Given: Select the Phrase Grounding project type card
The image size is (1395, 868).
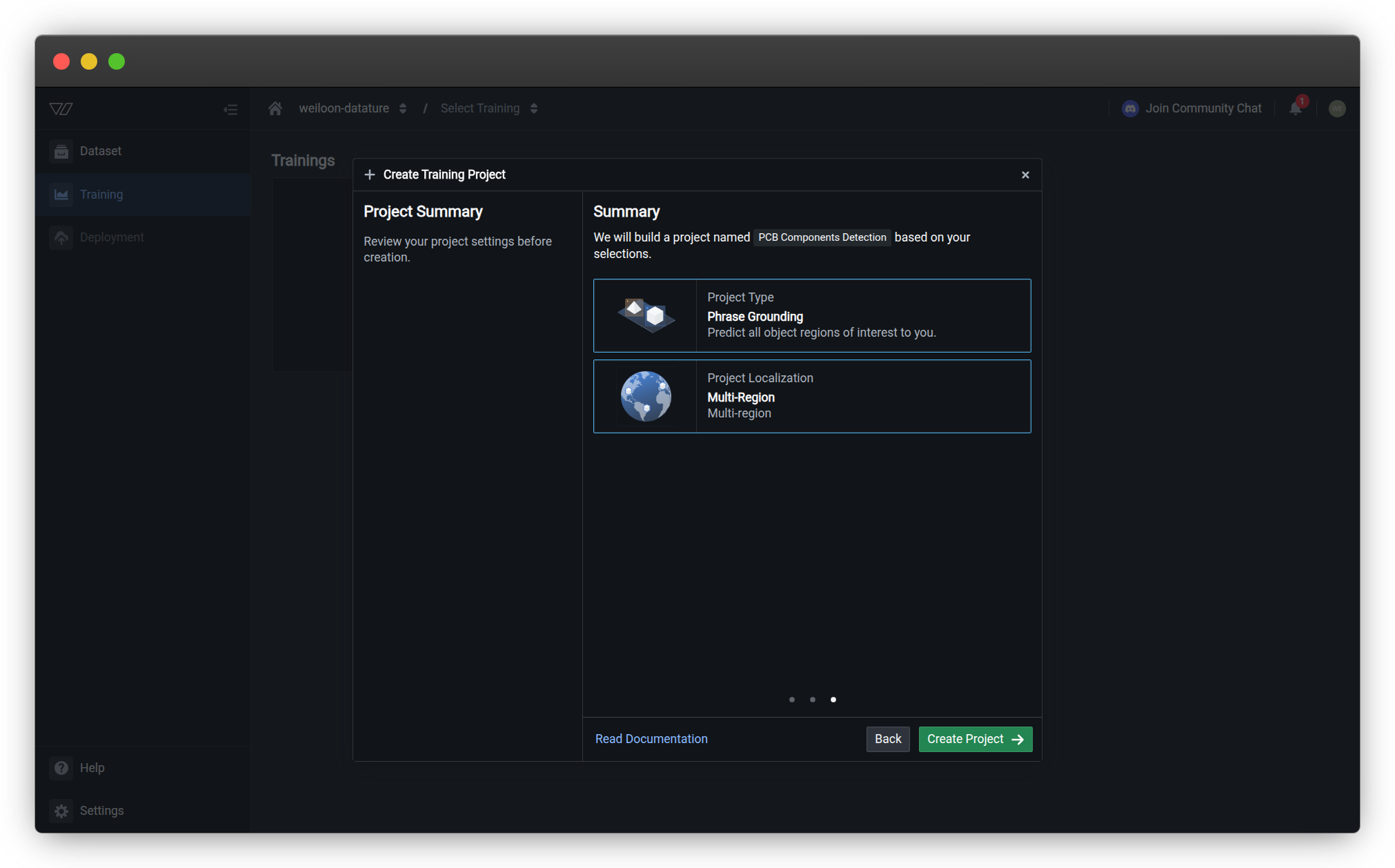Looking at the screenshot, I should (x=811, y=315).
